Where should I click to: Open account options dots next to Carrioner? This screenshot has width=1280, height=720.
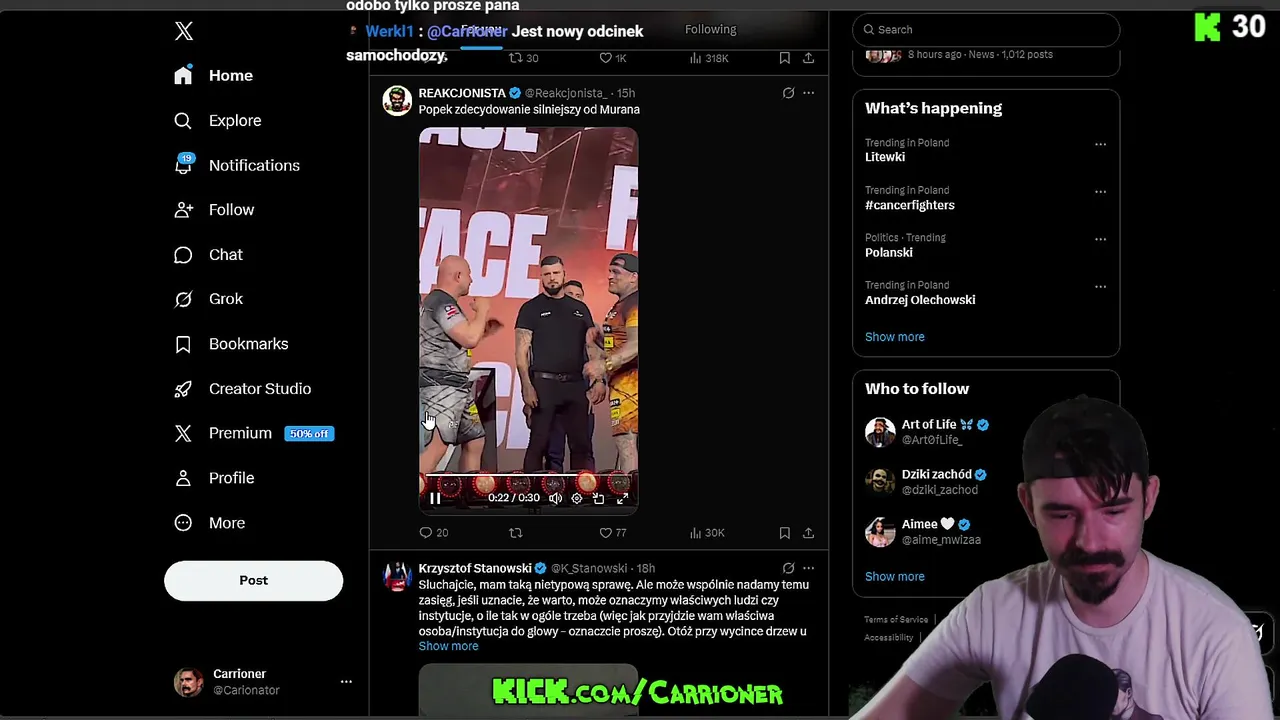coord(346,682)
